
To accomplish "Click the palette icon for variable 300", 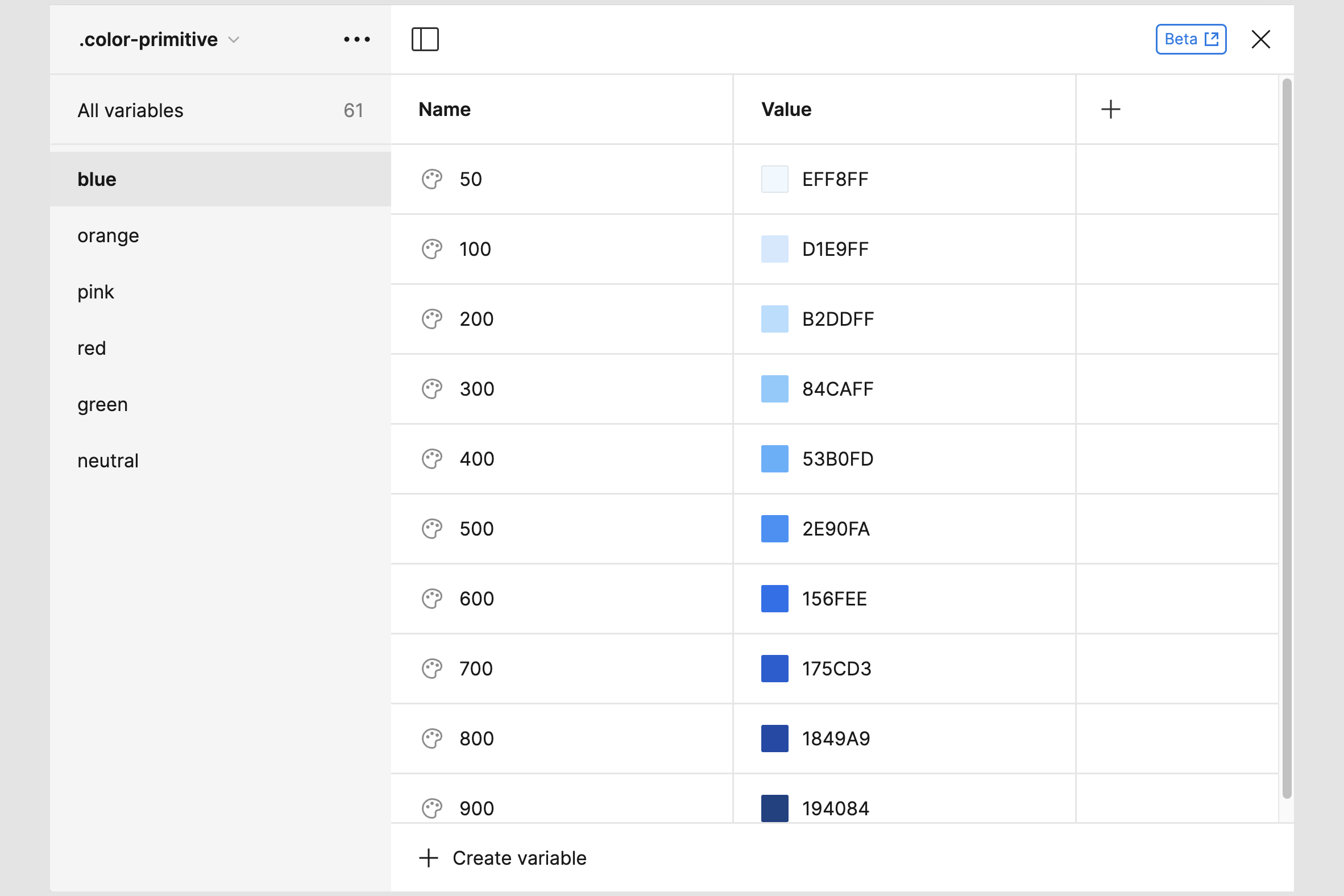I will tap(432, 389).
